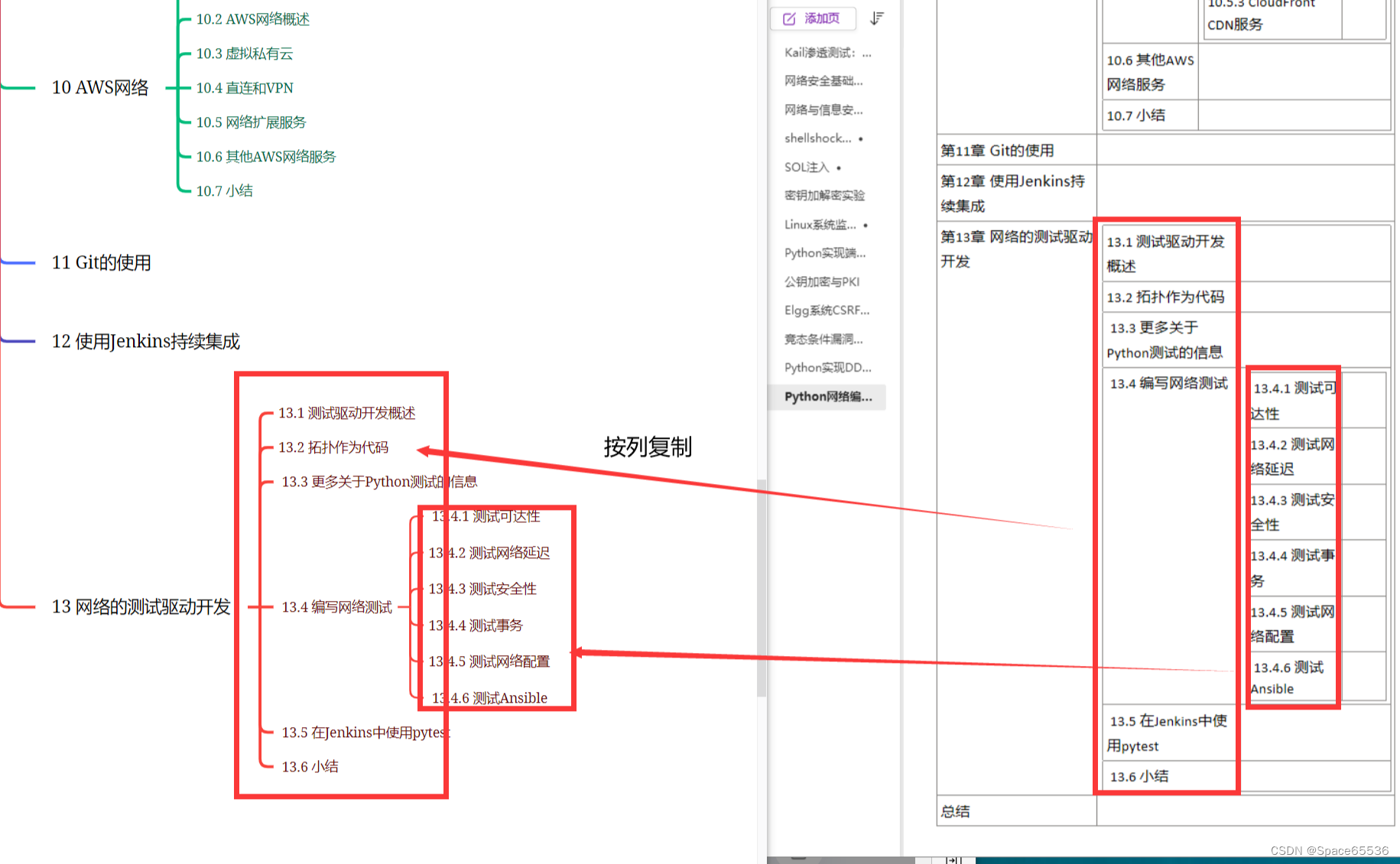Click table cell 第12章 使用Jenkins持续集成

[x=1017, y=193]
